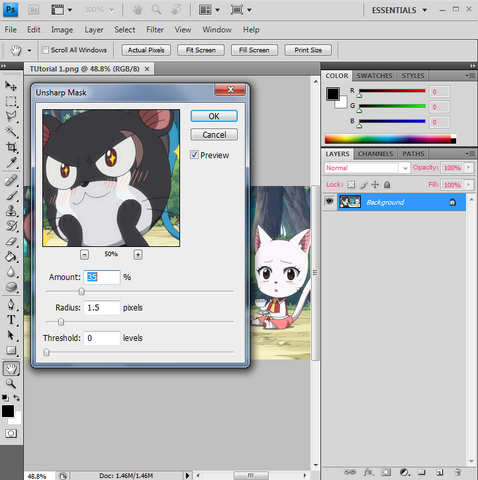Open the Layer menu
The image size is (478, 480).
coord(94,30)
